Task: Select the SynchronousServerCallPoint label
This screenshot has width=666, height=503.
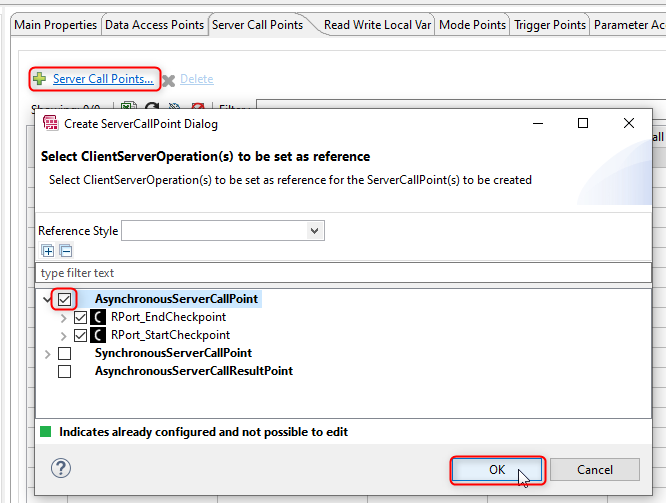Action: click(x=173, y=353)
